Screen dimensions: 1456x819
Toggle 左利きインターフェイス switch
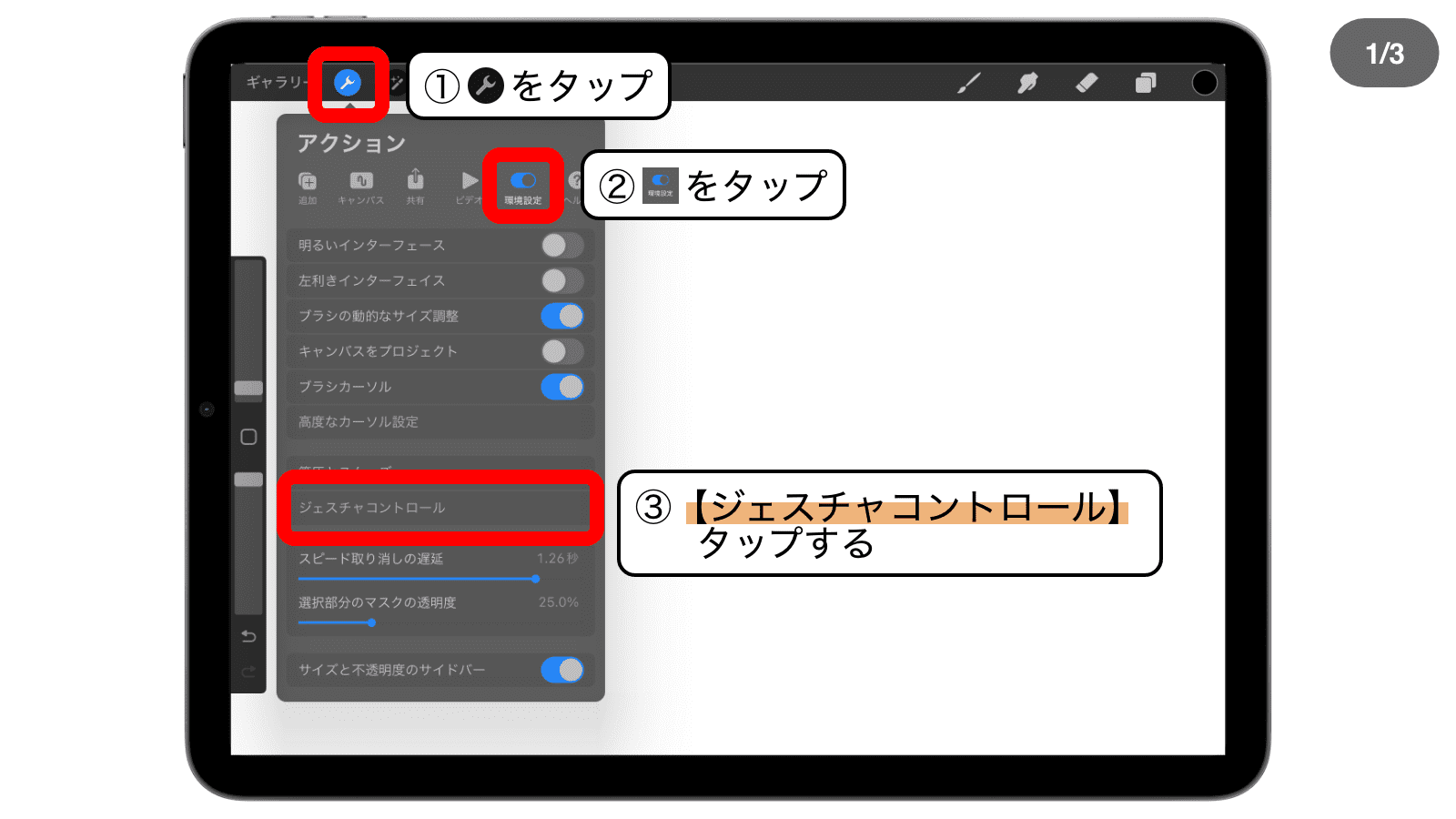[562, 280]
